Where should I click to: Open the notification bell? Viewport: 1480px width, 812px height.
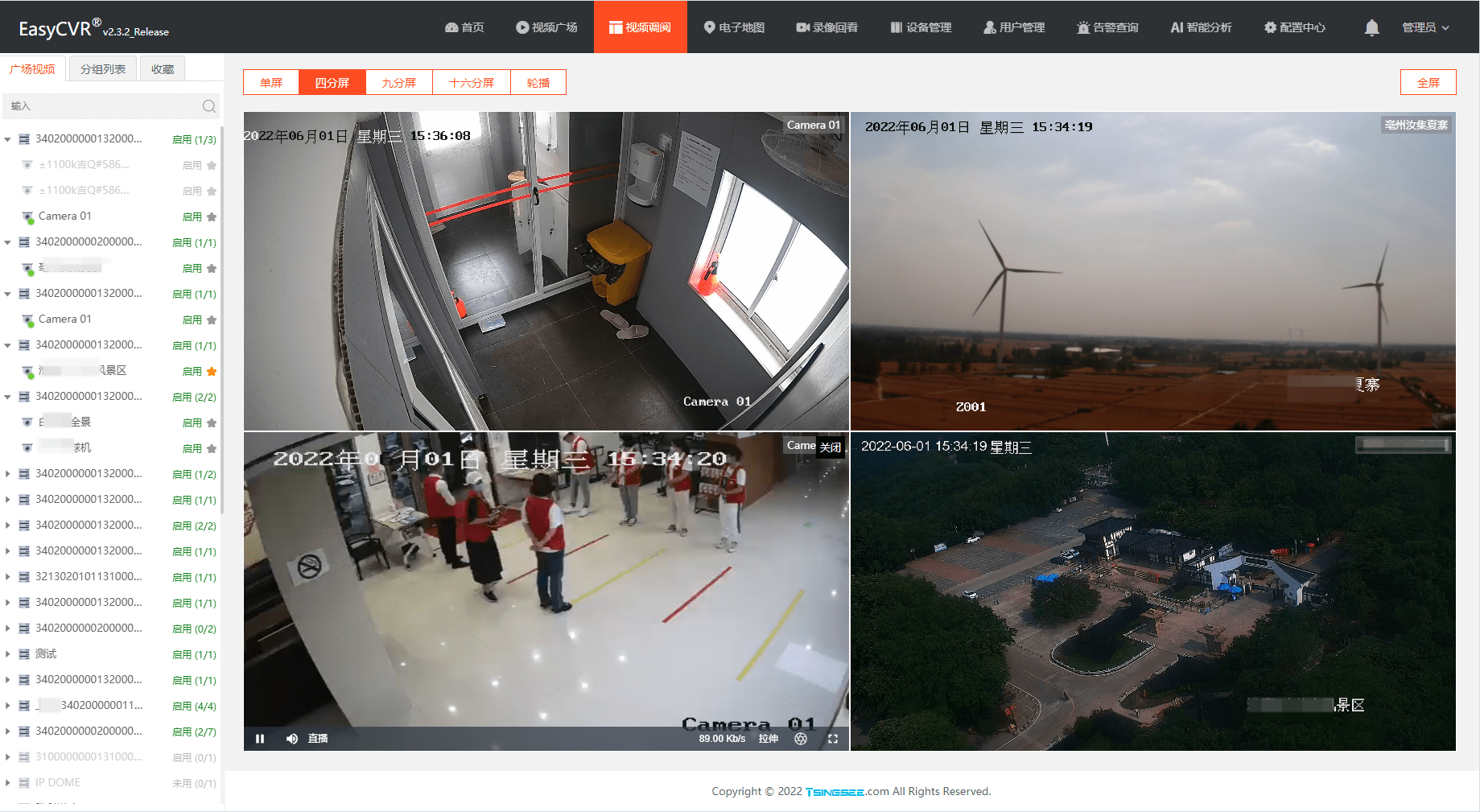point(1371,27)
